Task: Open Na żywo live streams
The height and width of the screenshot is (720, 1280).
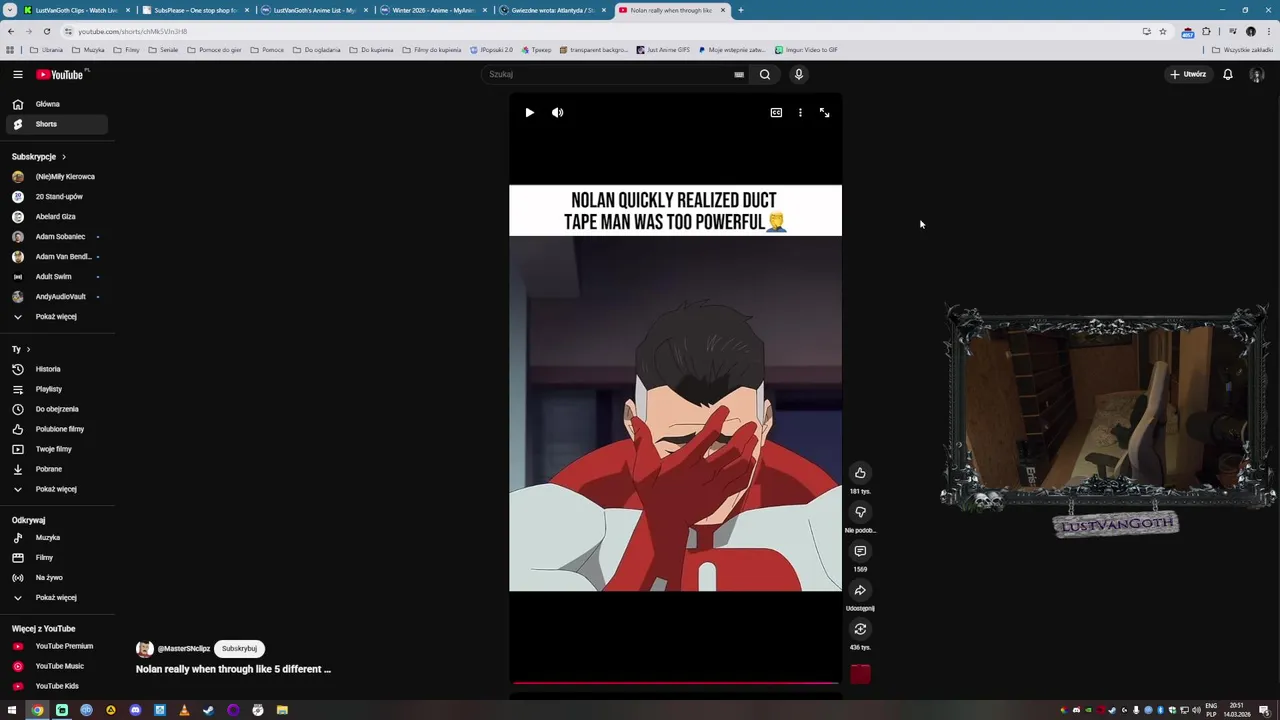Action: [x=56, y=578]
